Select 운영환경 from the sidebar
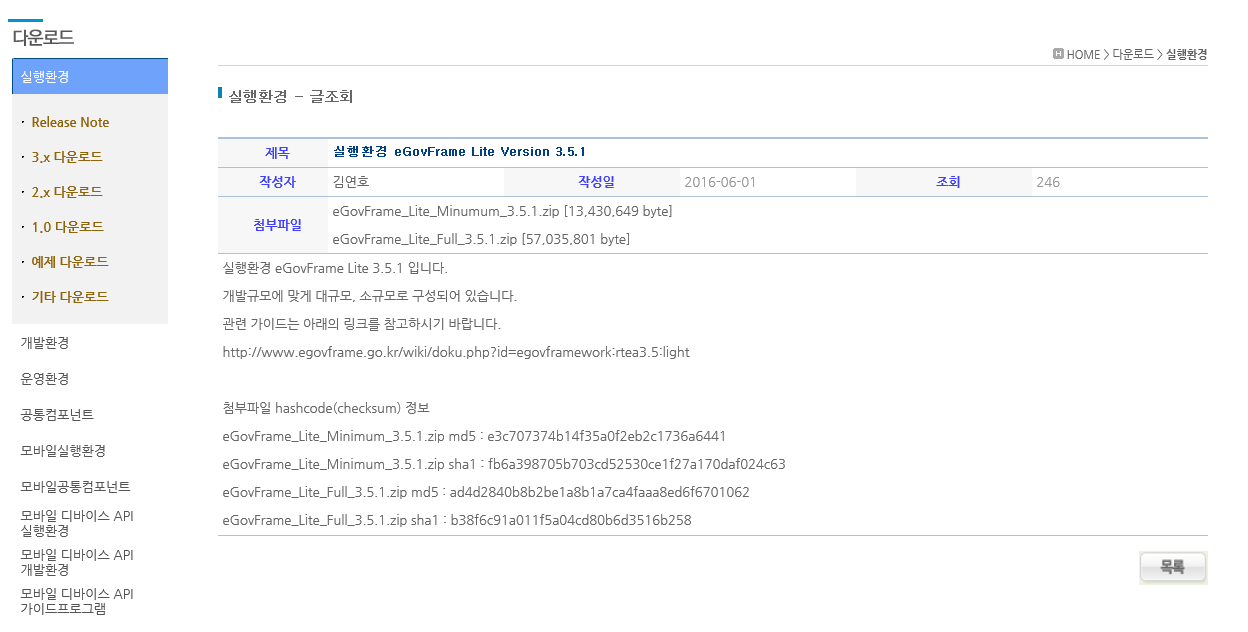The image size is (1248, 632). point(45,379)
